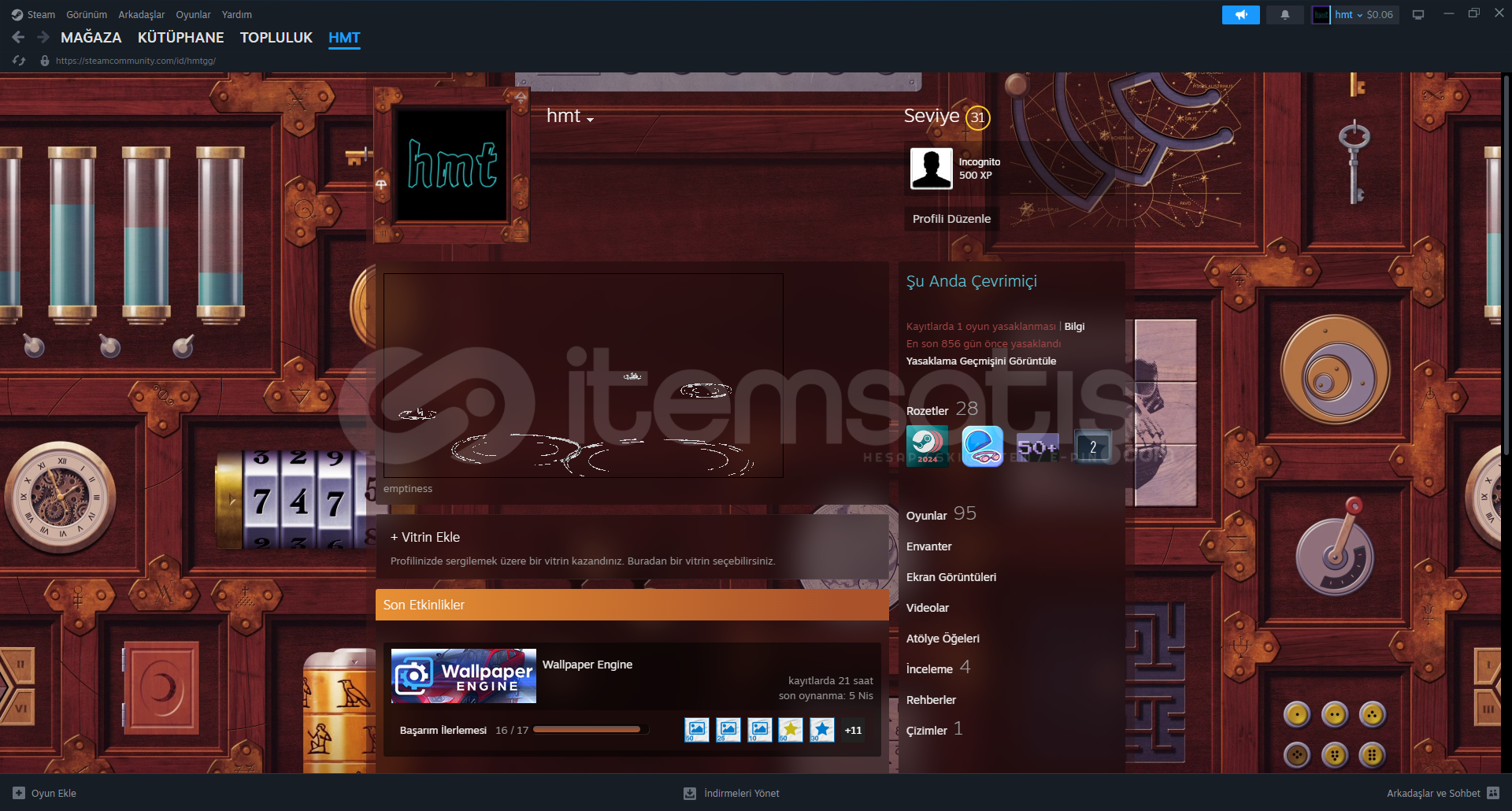Open the Çizimler 1 link
Screen dimensions: 1512x811
934,729
